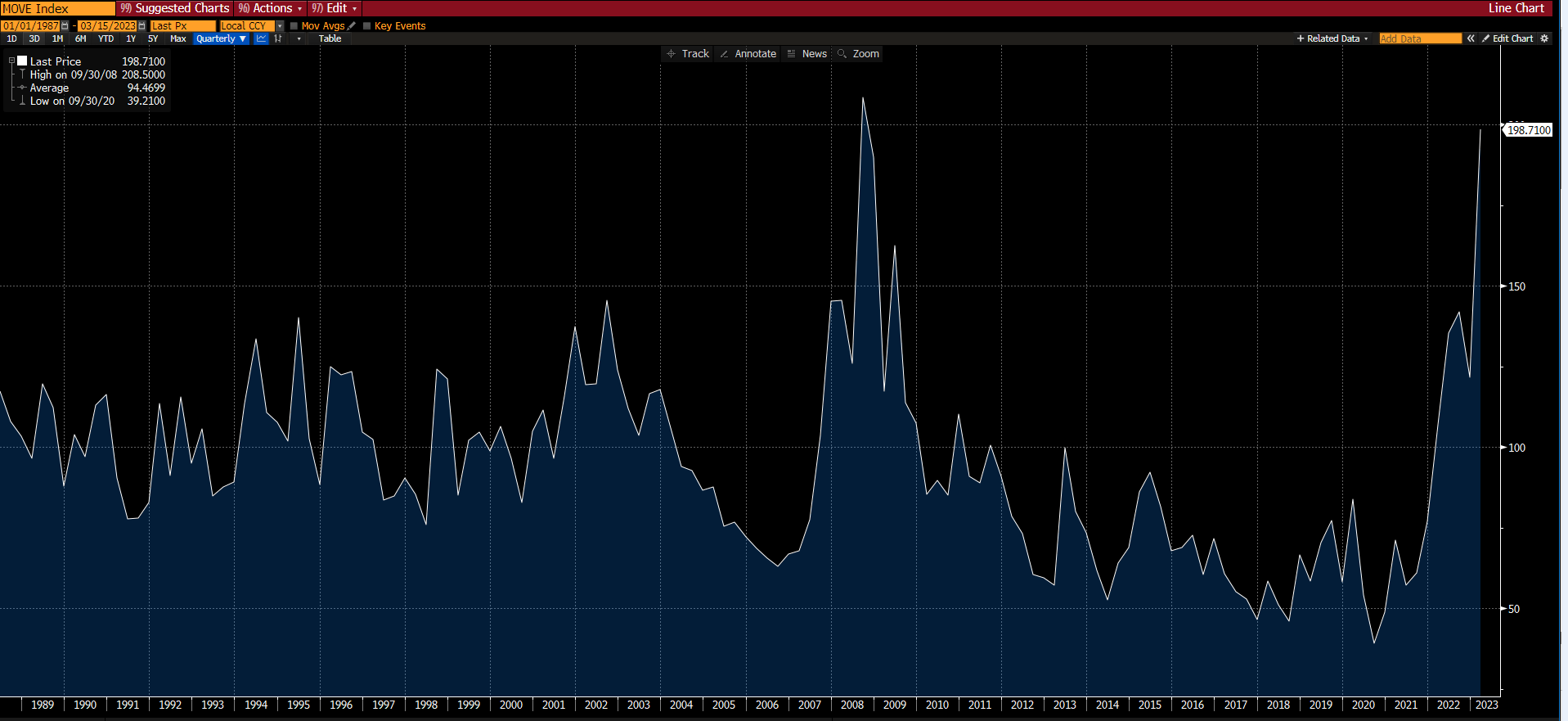Click the Add Data input field
Screen dimensions: 1568x721
click(1420, 38)
